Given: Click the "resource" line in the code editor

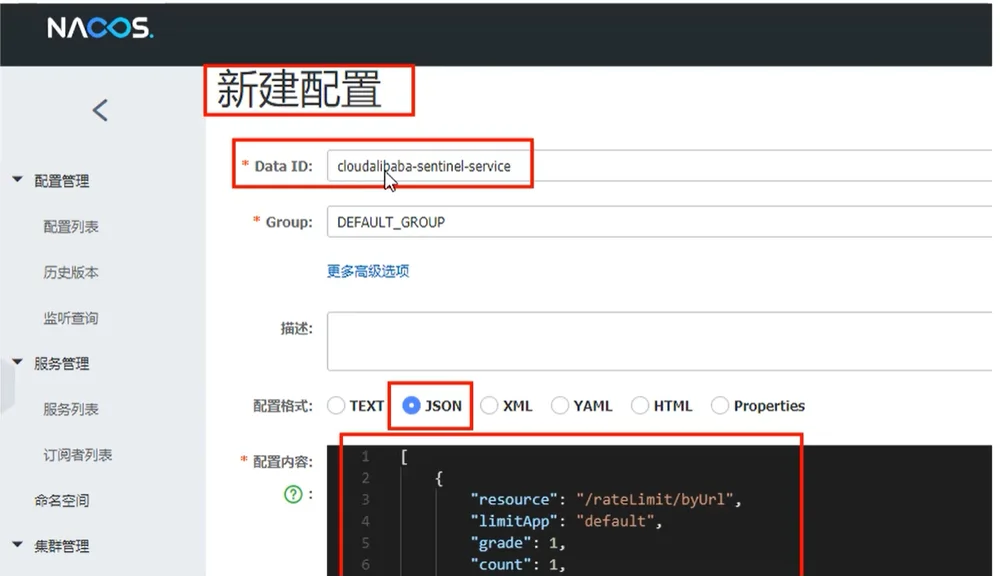Looking at the screenshot, I should [606, 499].
